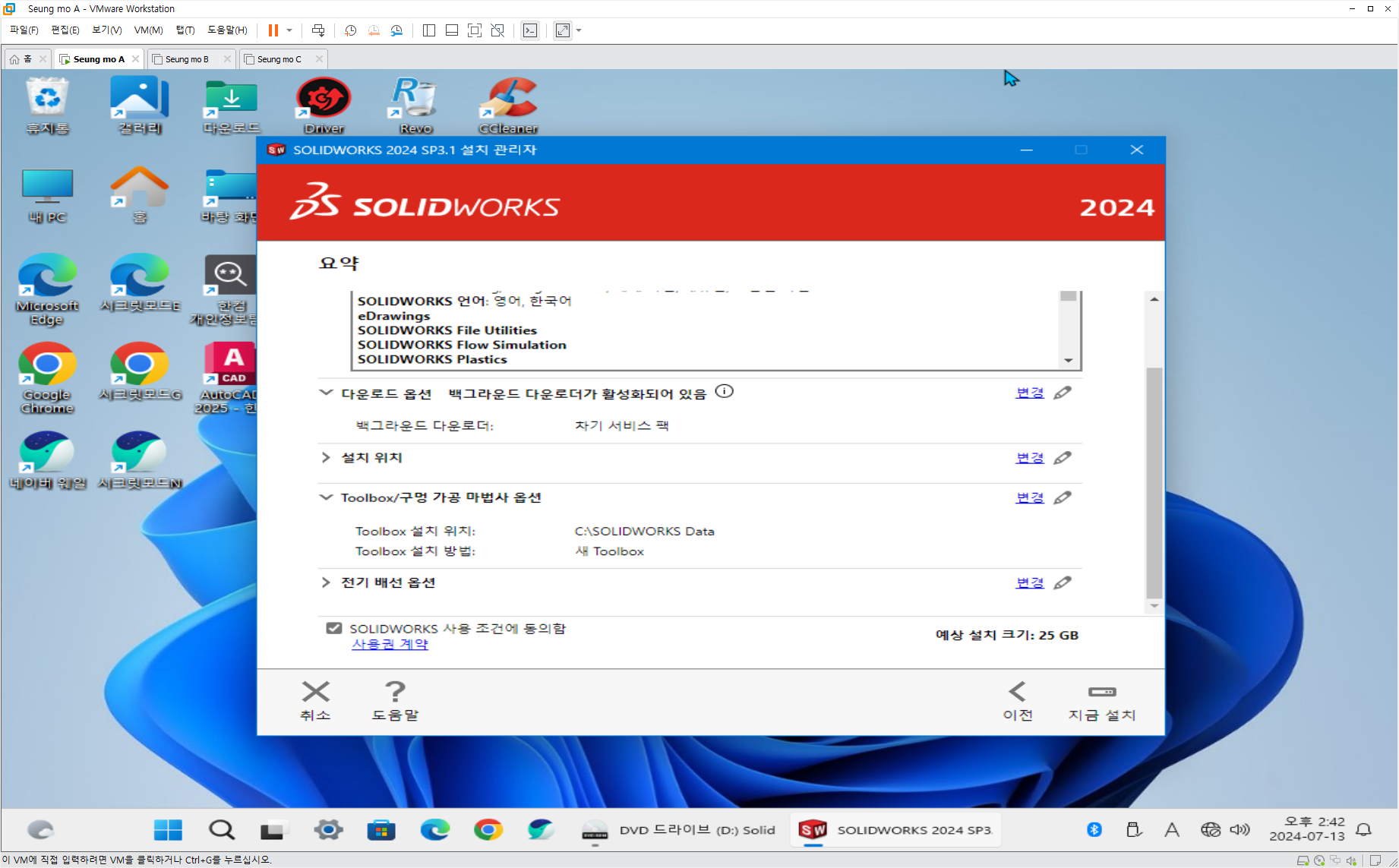Image resolution: width=1399 pixels, height=868 pixels.
Task: Click the summary page vertical scrollbar thumb
Action: (1154, 483)
